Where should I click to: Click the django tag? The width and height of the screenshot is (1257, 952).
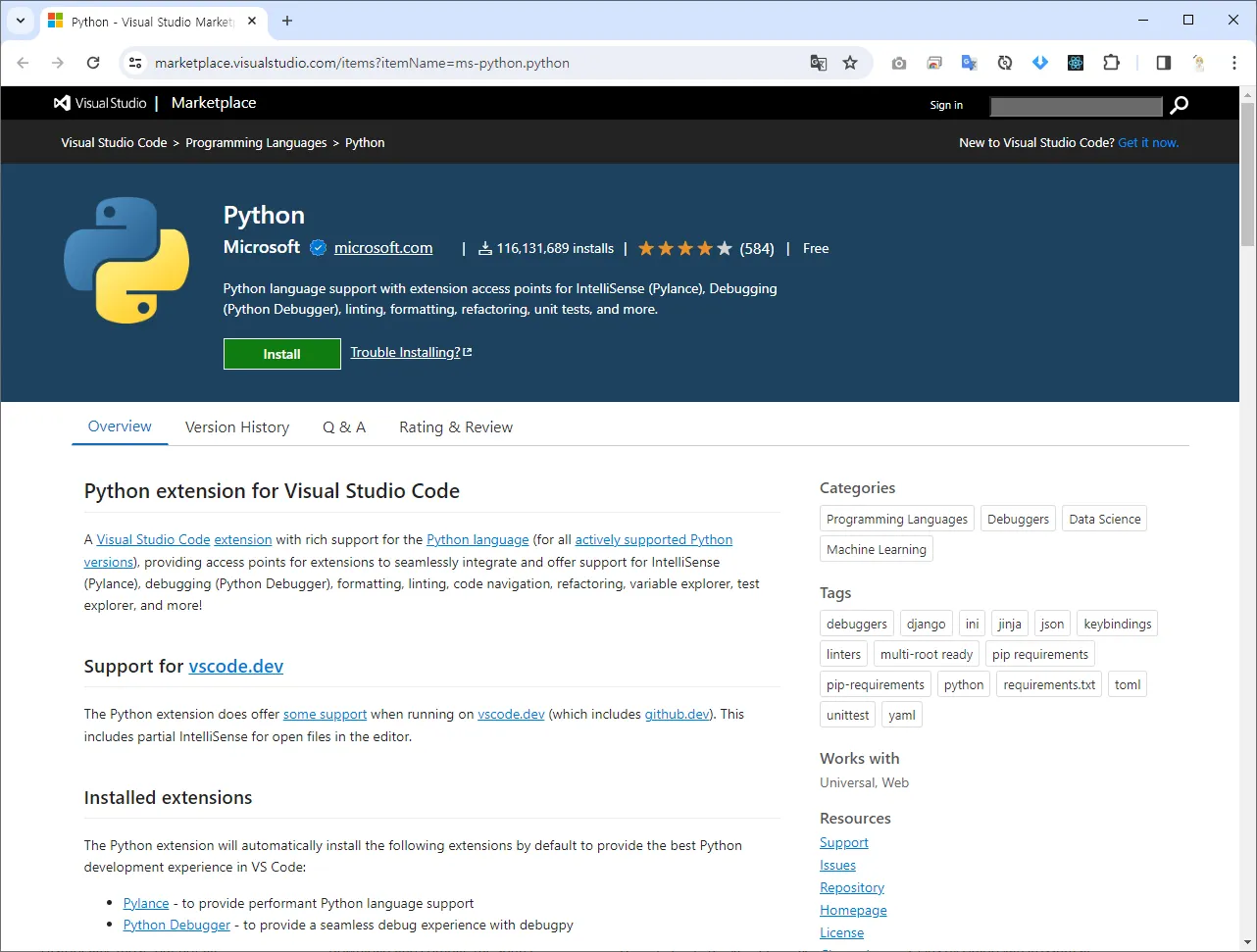(x=927, y=624)
